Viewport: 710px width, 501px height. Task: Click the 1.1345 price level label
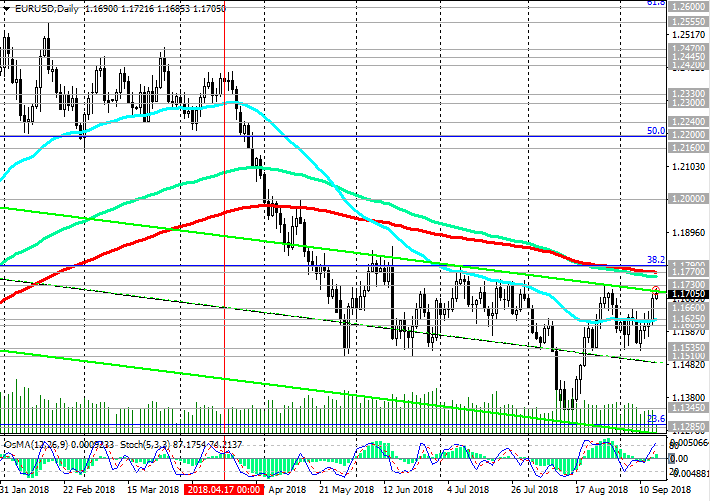coord(688,408)
